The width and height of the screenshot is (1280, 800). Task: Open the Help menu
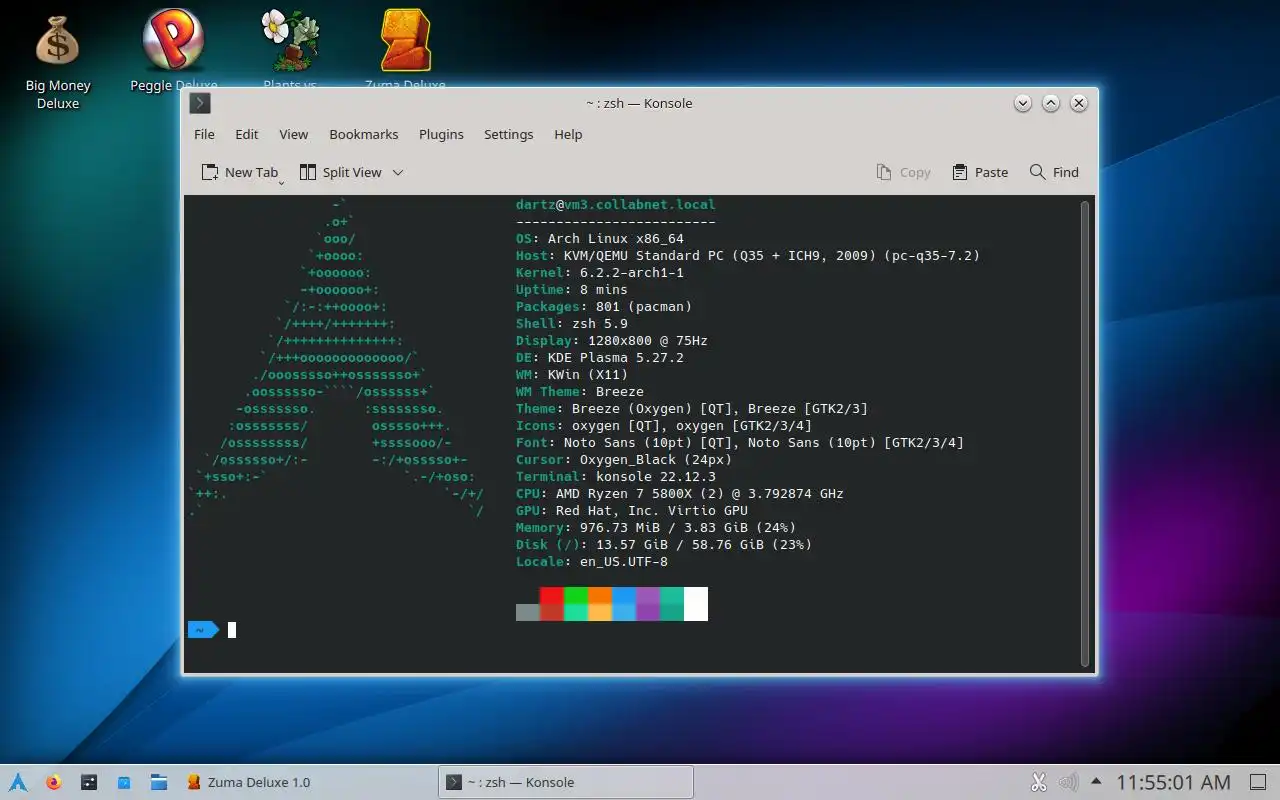pos(568,134)
